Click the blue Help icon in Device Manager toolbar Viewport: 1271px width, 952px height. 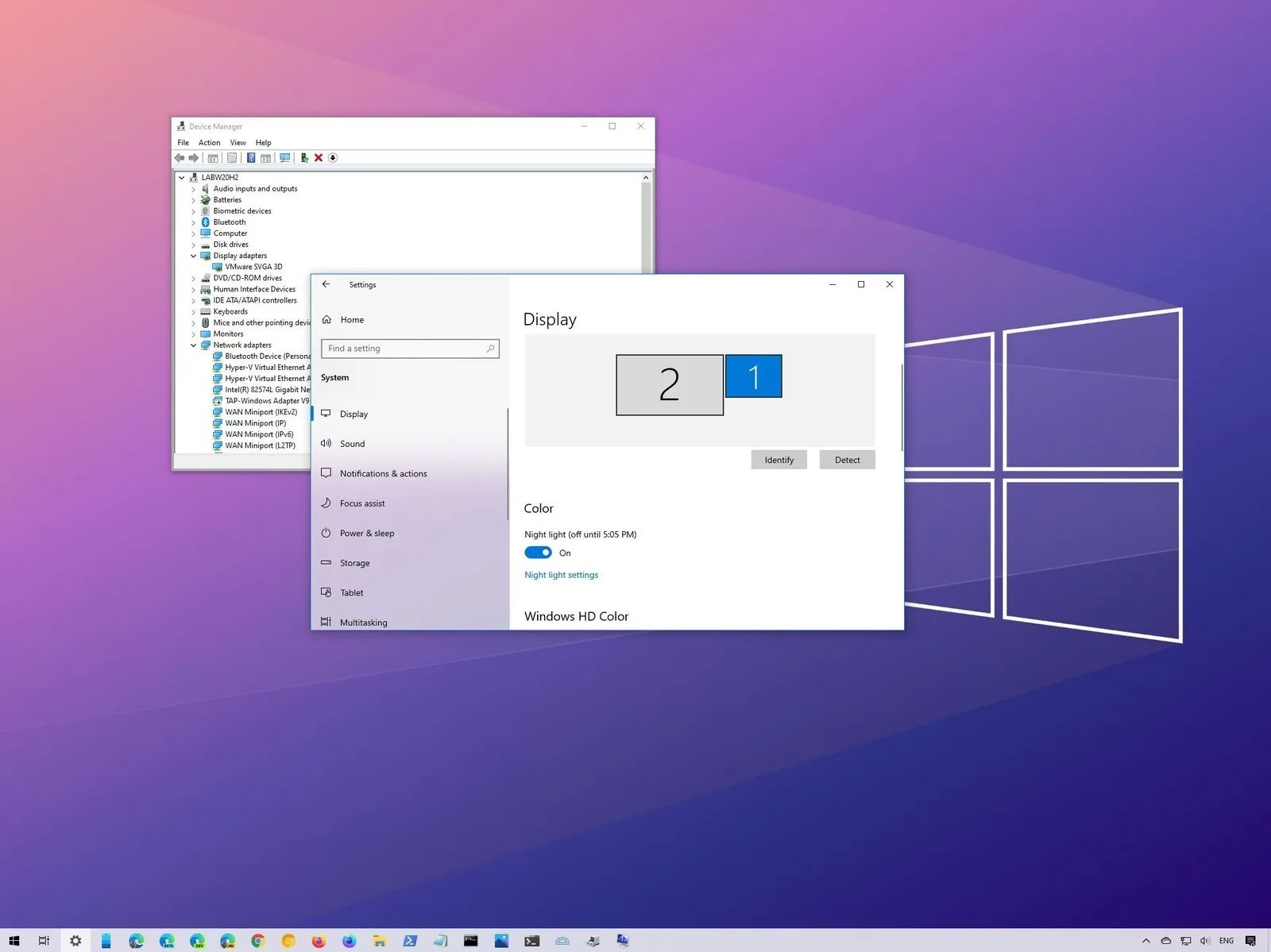pos(251,158)
